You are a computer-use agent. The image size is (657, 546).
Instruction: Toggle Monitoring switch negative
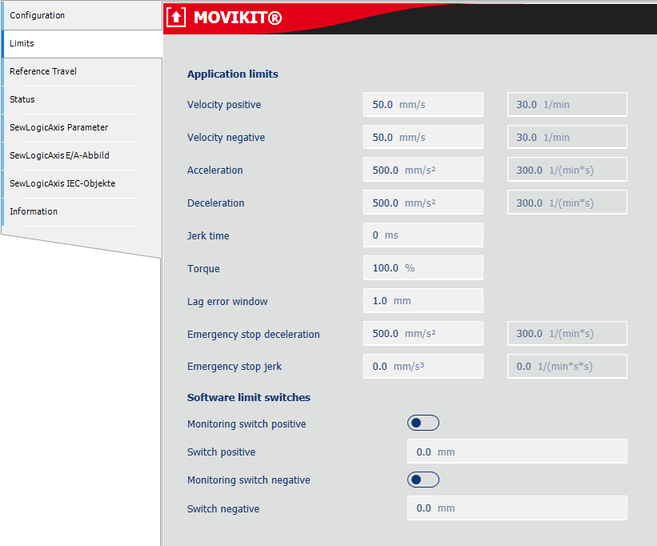coord(423,480)
